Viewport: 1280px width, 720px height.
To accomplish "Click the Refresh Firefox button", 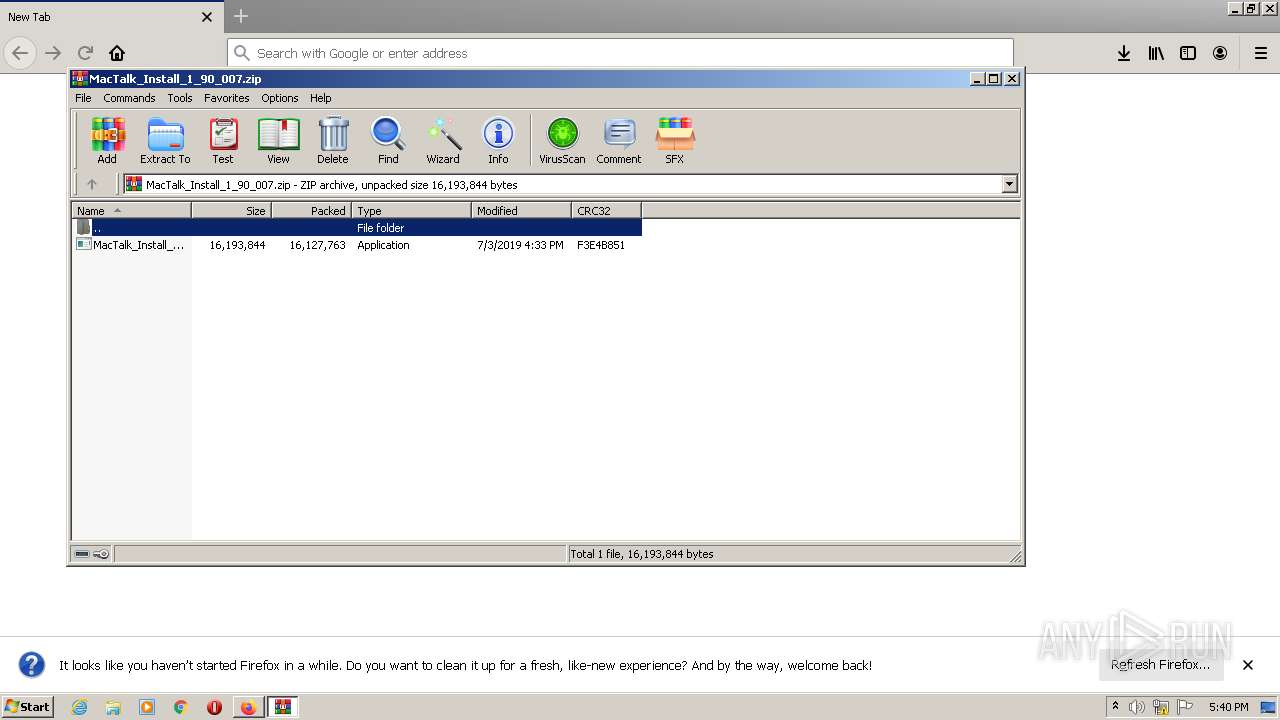I will (1160, 665).
